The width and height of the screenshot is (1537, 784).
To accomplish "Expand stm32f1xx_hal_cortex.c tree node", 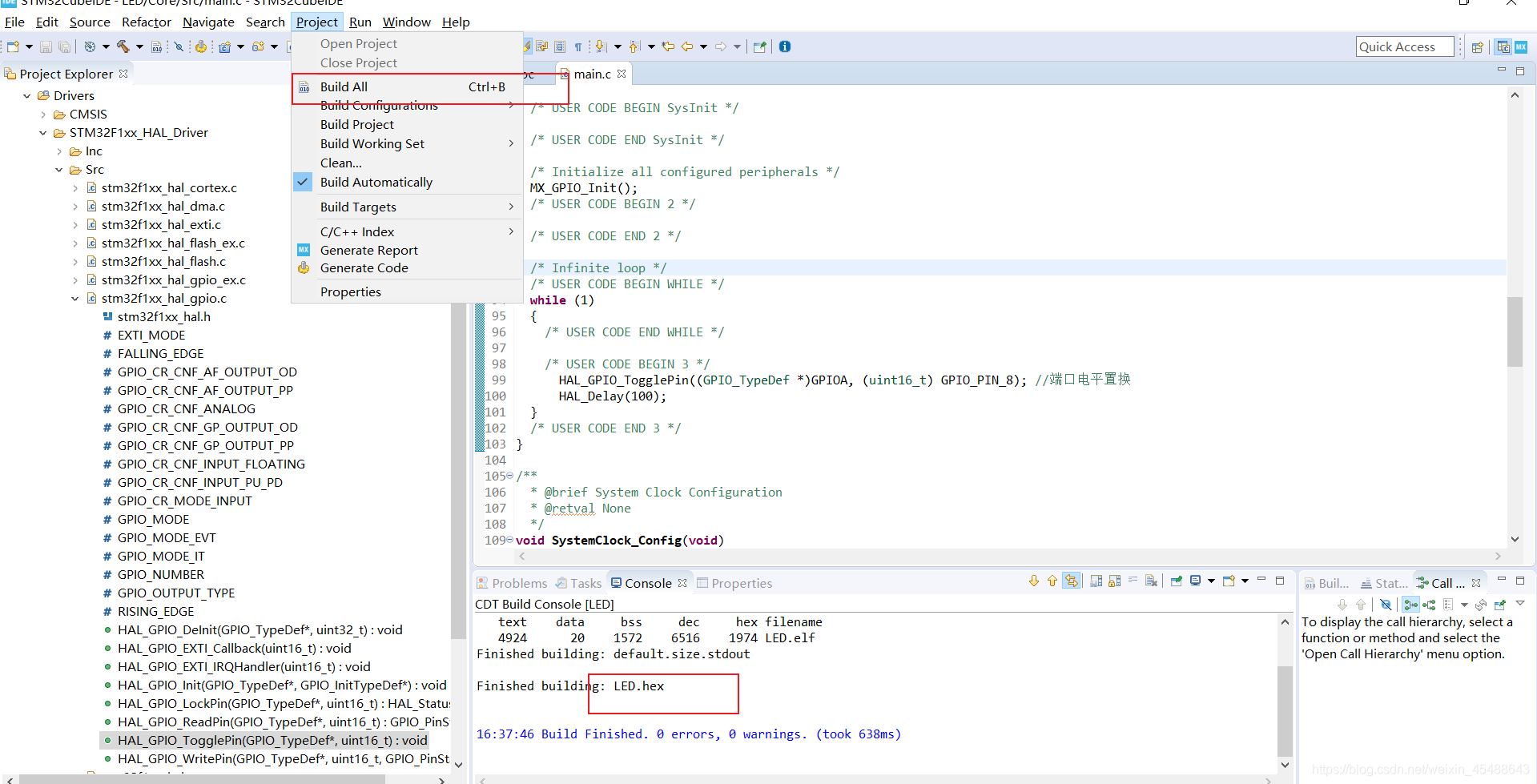I will [x=75, y=188].
